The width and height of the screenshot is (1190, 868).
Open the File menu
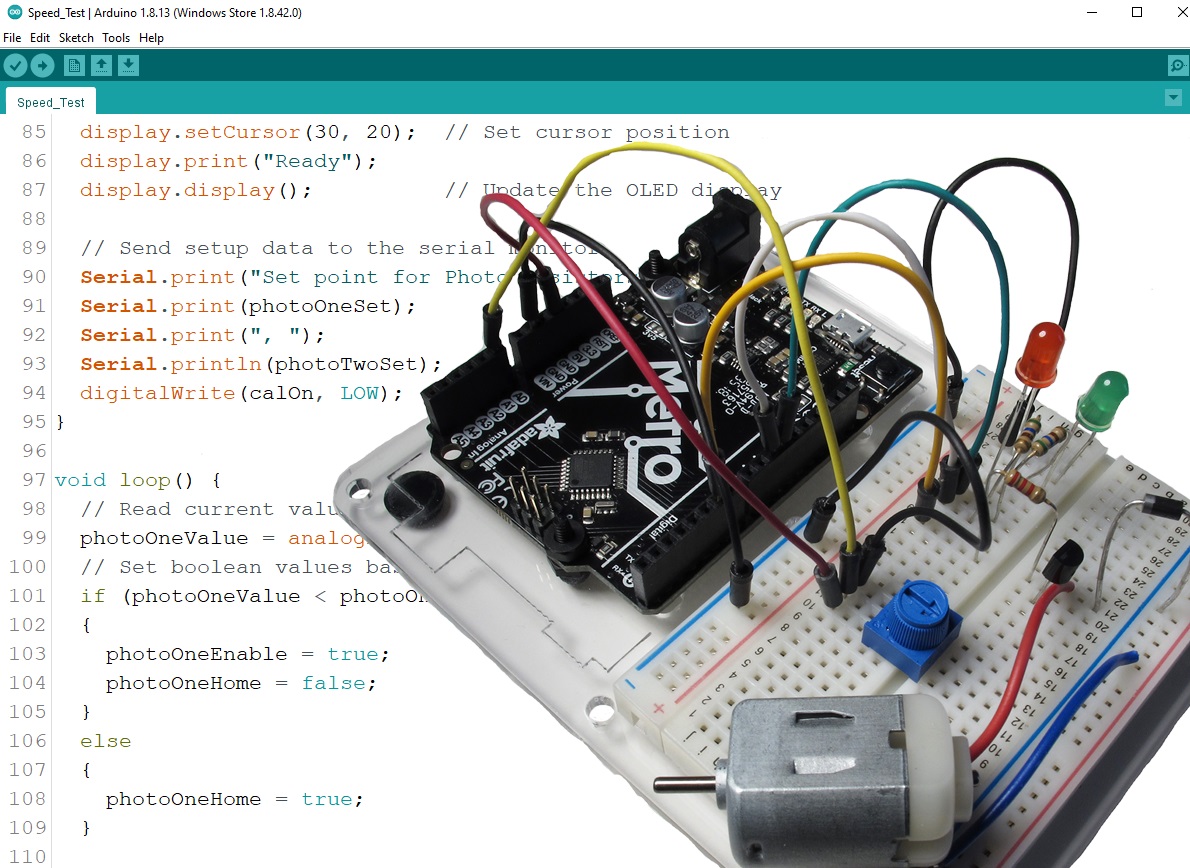[x=12, y=38]
